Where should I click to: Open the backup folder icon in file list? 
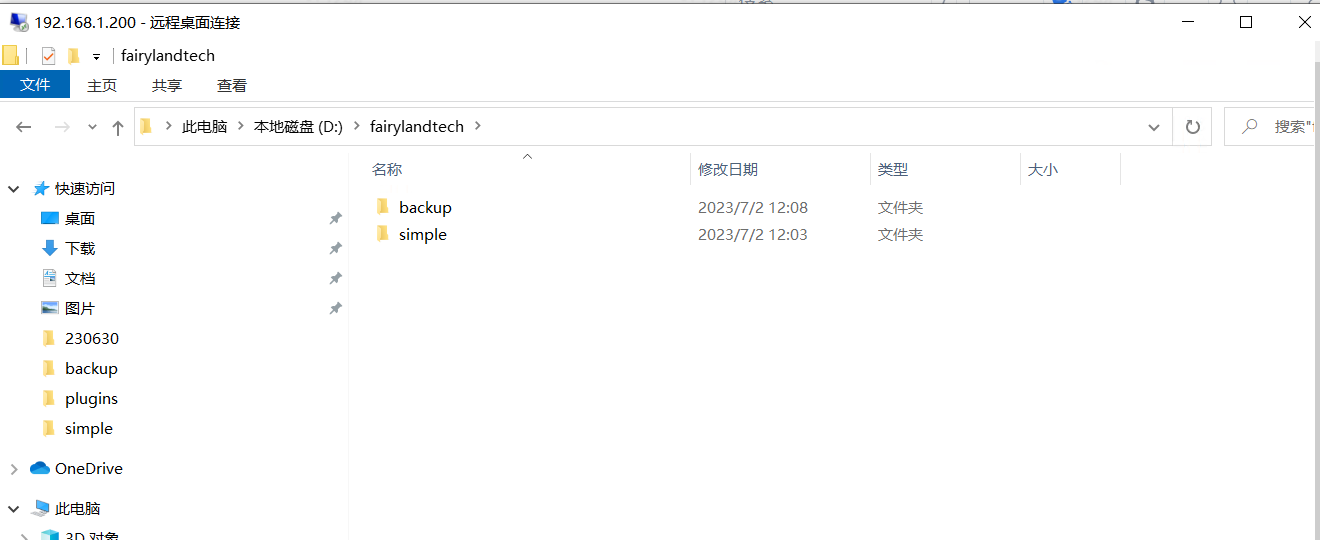(382, 207)
